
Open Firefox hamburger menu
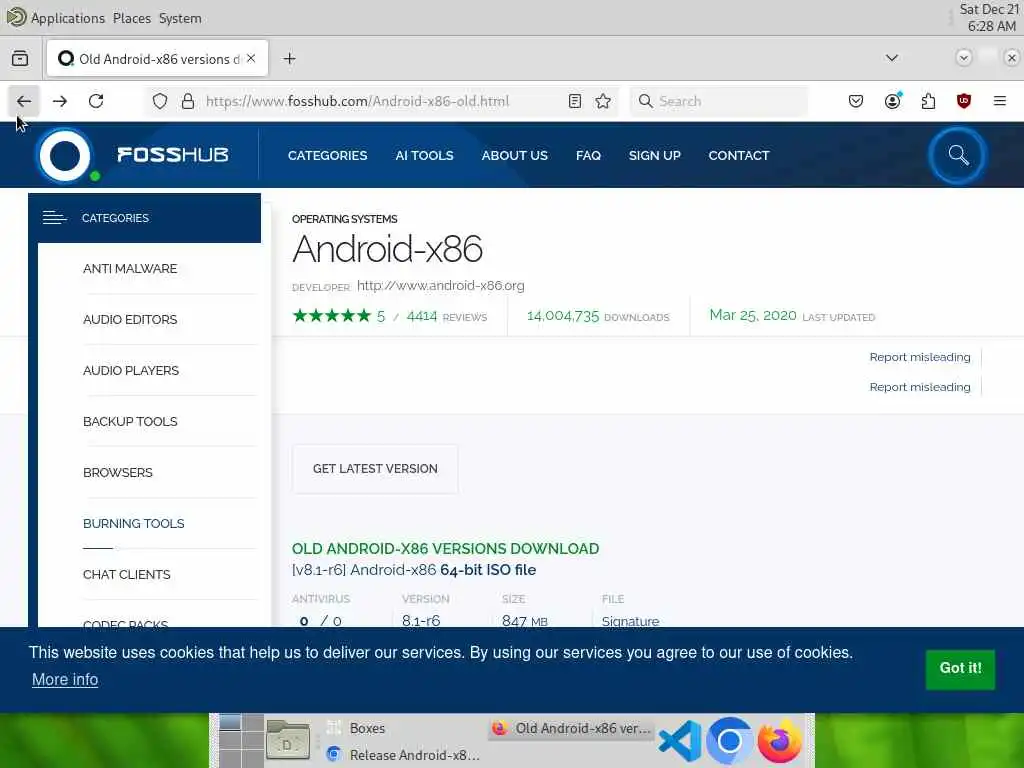point(1000,101)
